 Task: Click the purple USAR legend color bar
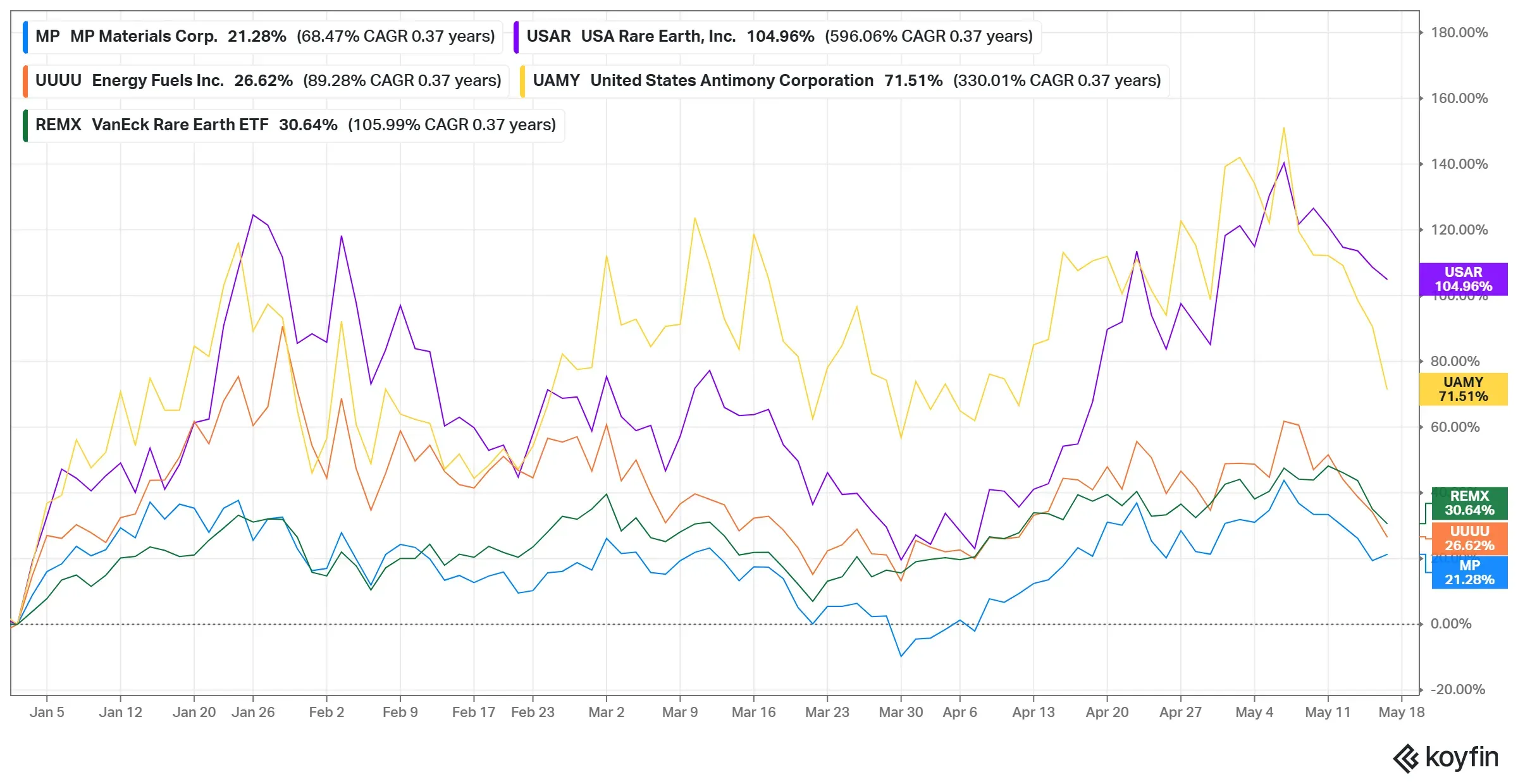point(516,37)
